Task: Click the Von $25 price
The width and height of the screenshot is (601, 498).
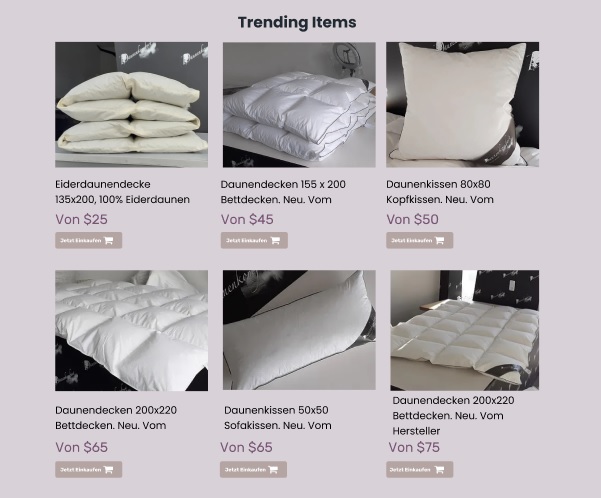Action: pyautogui.click(x=81, y=219)
